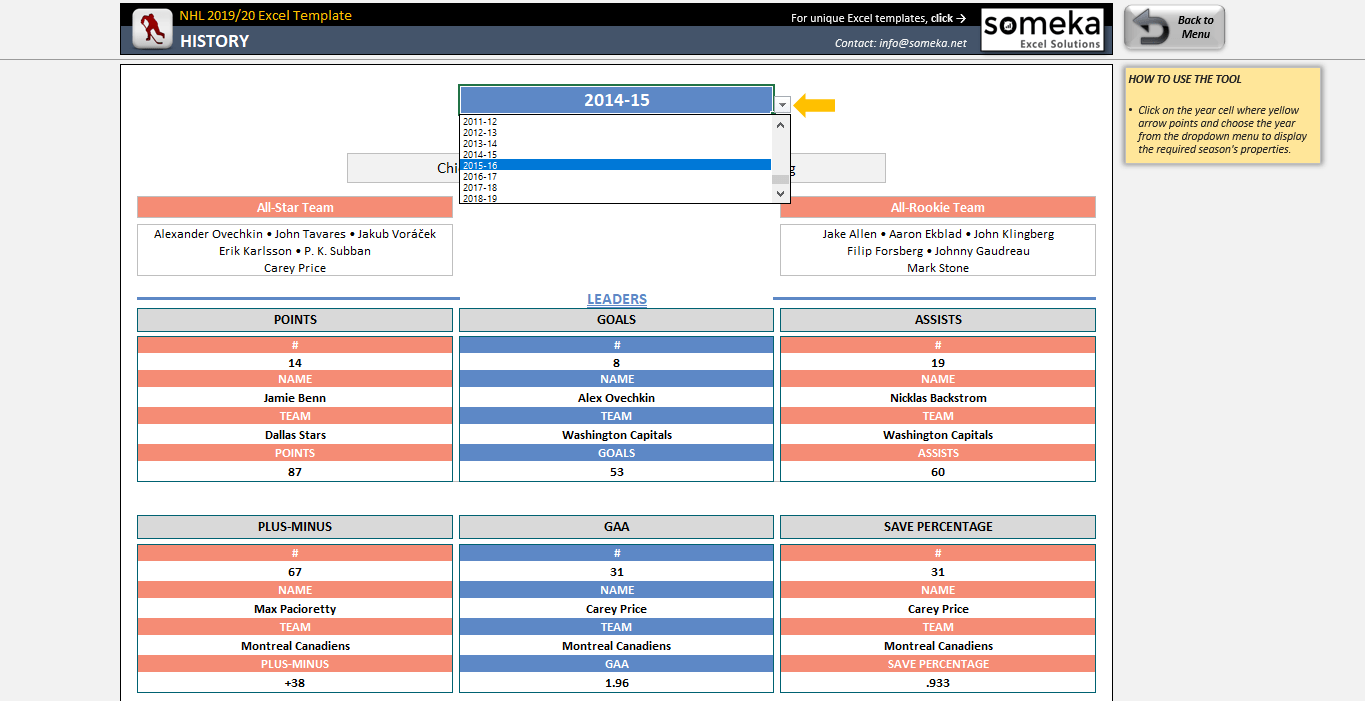Click the Carey Price name under GAA

pyautogui.click(x=616, y=608)
